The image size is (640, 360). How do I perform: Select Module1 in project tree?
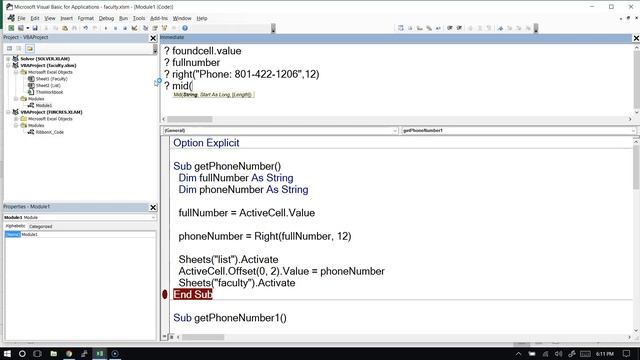(x=44, y=105)
